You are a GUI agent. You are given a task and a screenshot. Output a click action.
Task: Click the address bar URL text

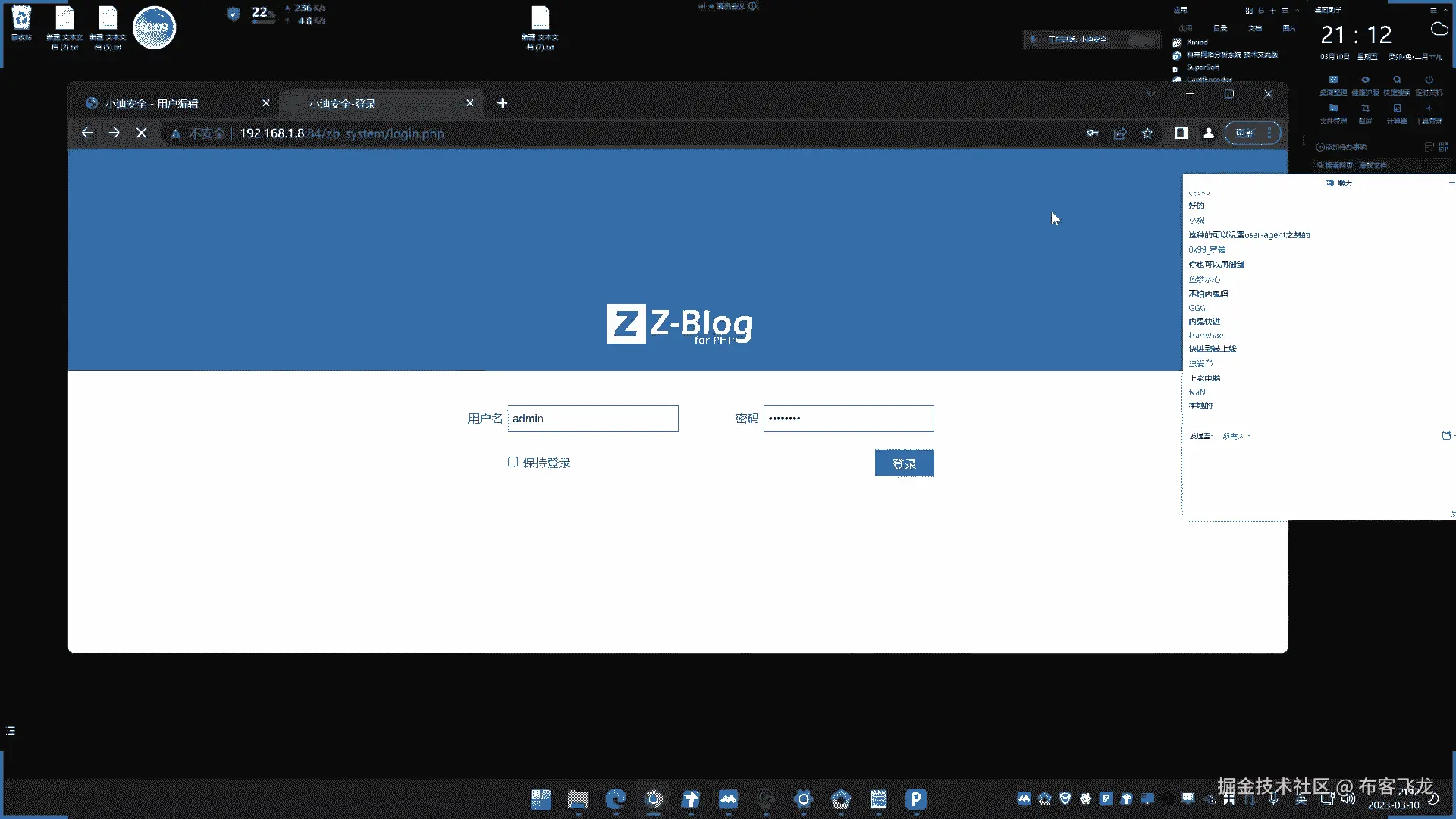coord(342,133)
